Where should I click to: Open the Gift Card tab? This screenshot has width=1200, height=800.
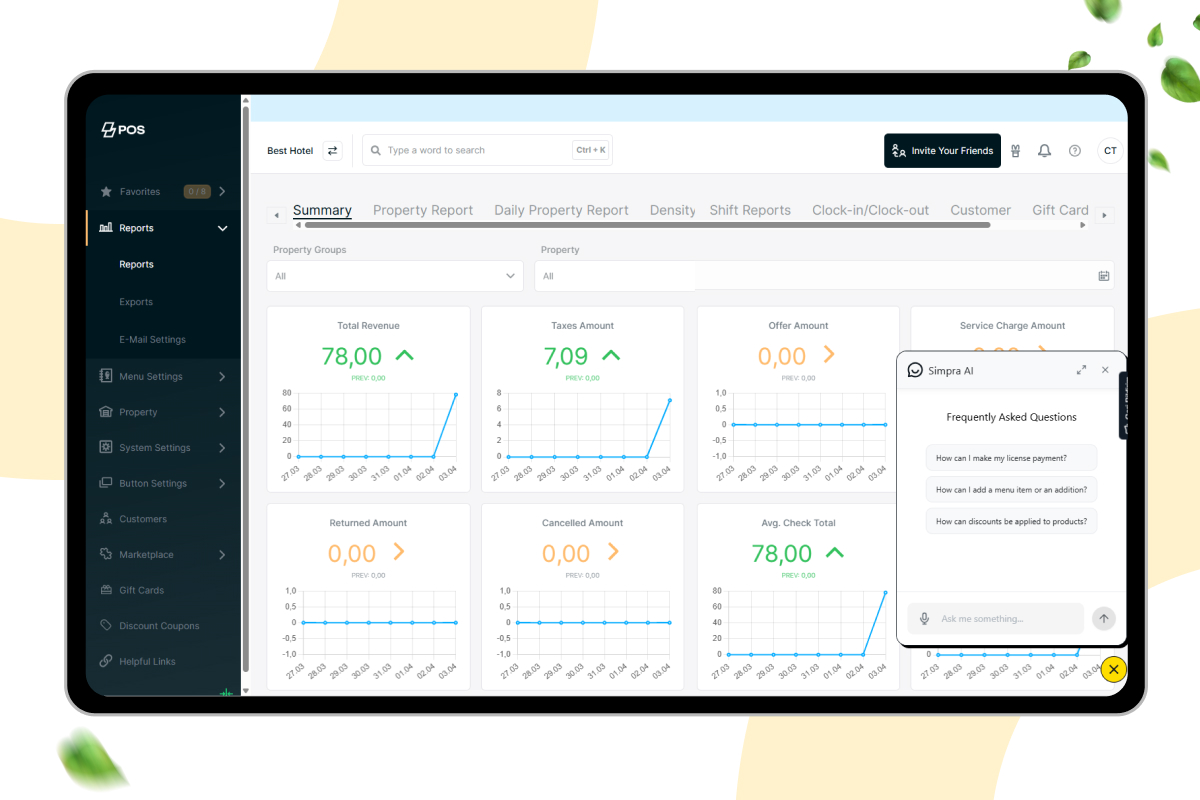pyautogui.click(x=1060, y=210)
